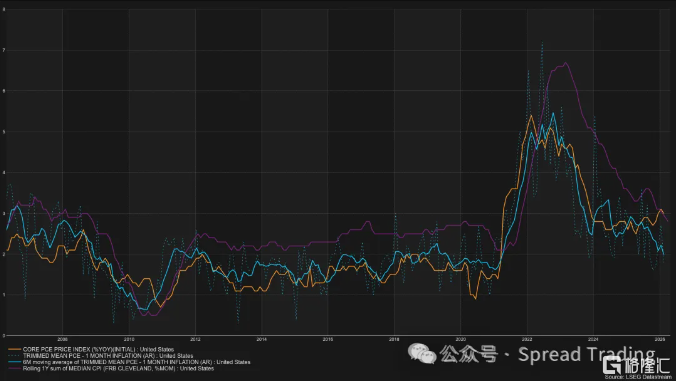This screenshot has width=677, height=382.
Task: Toggle the CORE PCE PRICE INDEX legend entry
Action: tap(98, 349)
